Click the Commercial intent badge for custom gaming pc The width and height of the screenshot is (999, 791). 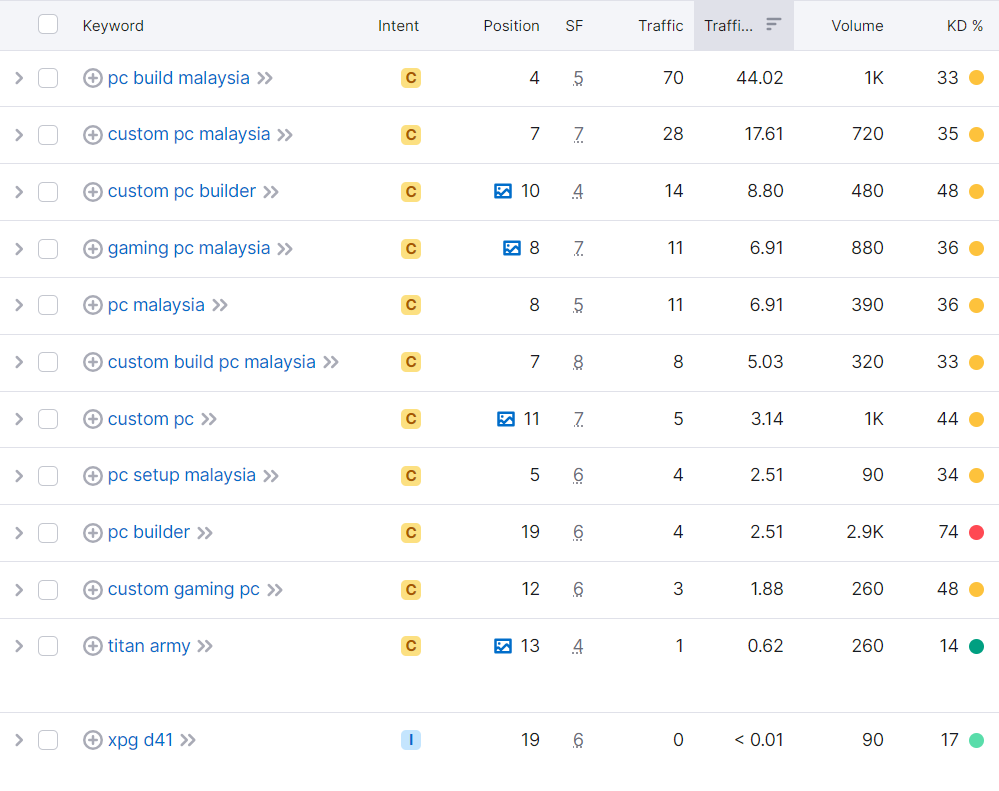click(x=410, y=589)
